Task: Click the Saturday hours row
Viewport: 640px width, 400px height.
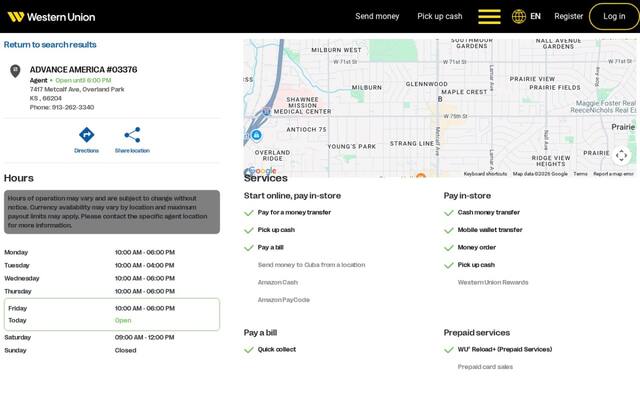Action: [112, 337]
